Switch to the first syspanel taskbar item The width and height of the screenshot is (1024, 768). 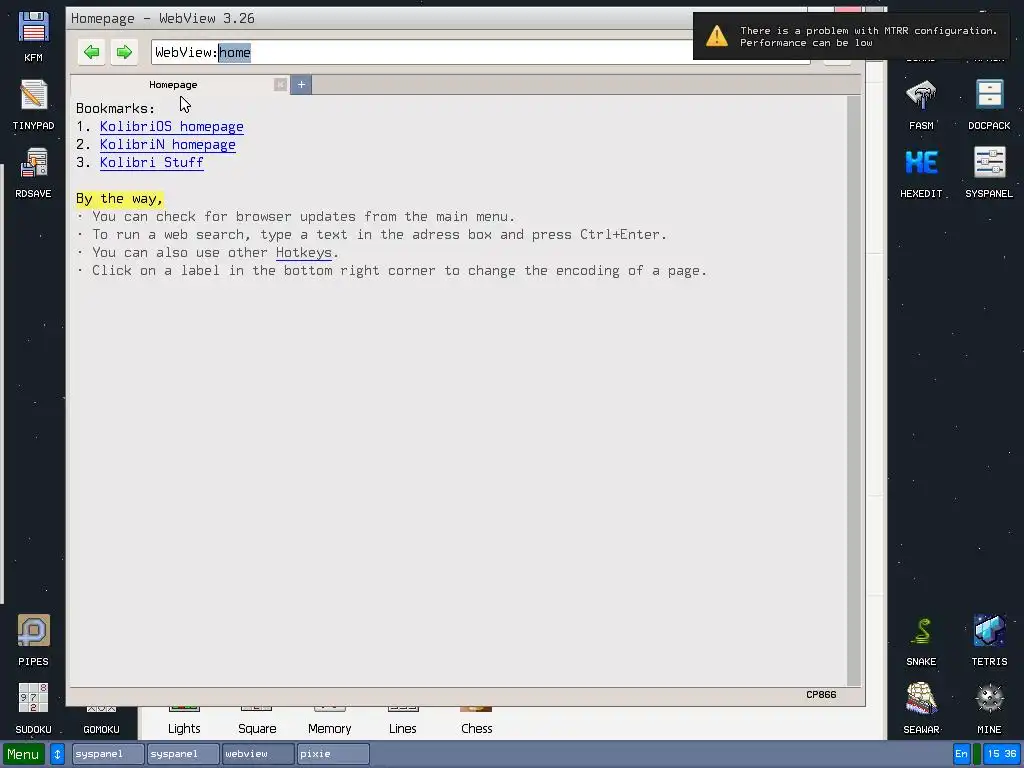(108, 754)
